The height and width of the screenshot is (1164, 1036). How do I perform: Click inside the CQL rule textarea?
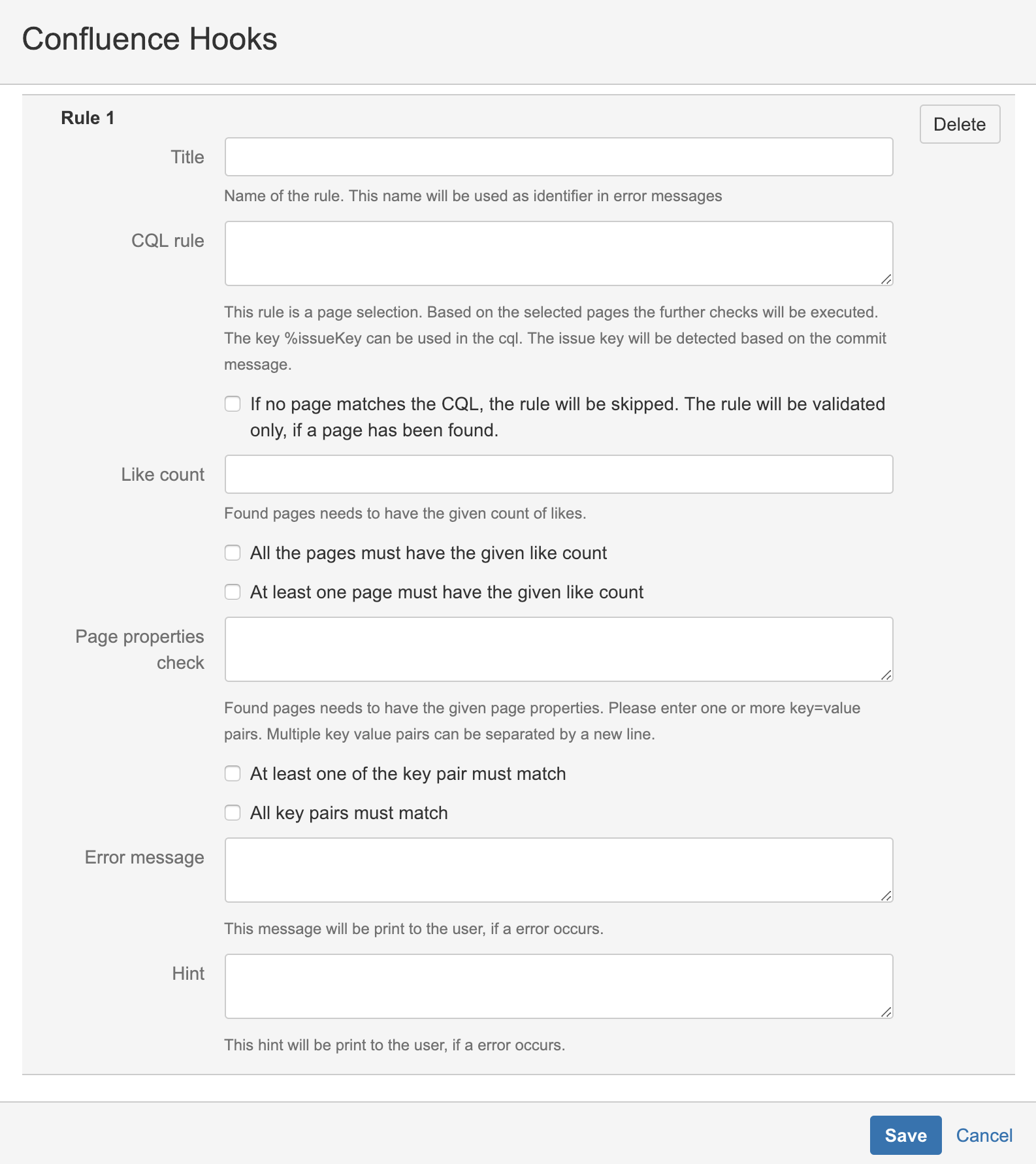pyautogui.click(x=558, y=253)
